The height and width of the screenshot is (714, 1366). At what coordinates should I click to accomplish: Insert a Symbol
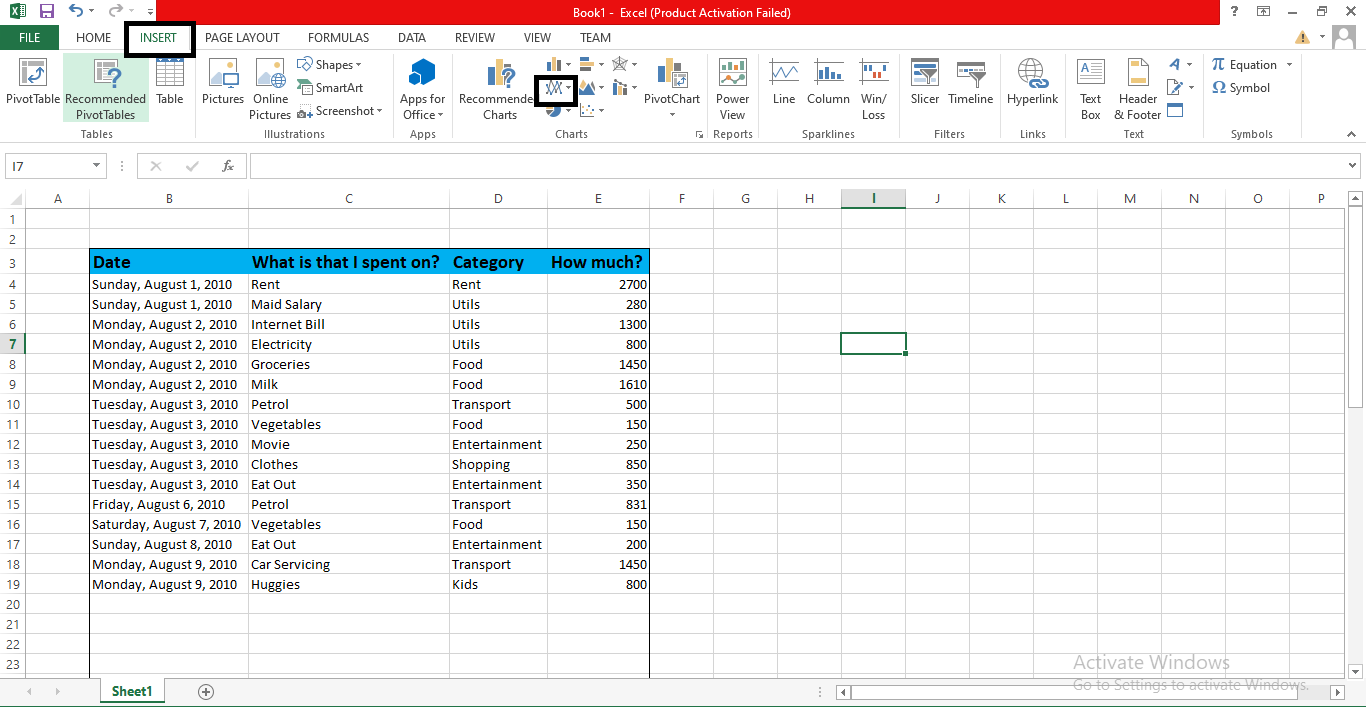tap(1241, 88)
